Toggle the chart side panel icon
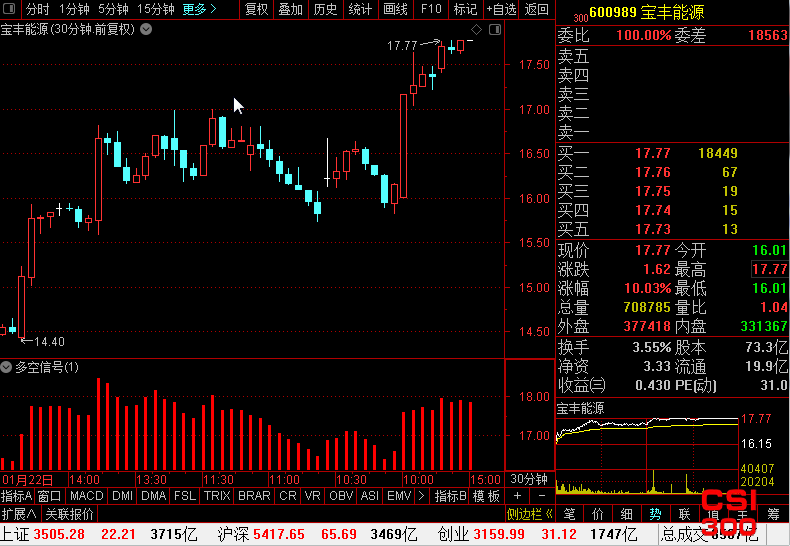This screenshot has width=790, height=546. (x=495, y=30)
